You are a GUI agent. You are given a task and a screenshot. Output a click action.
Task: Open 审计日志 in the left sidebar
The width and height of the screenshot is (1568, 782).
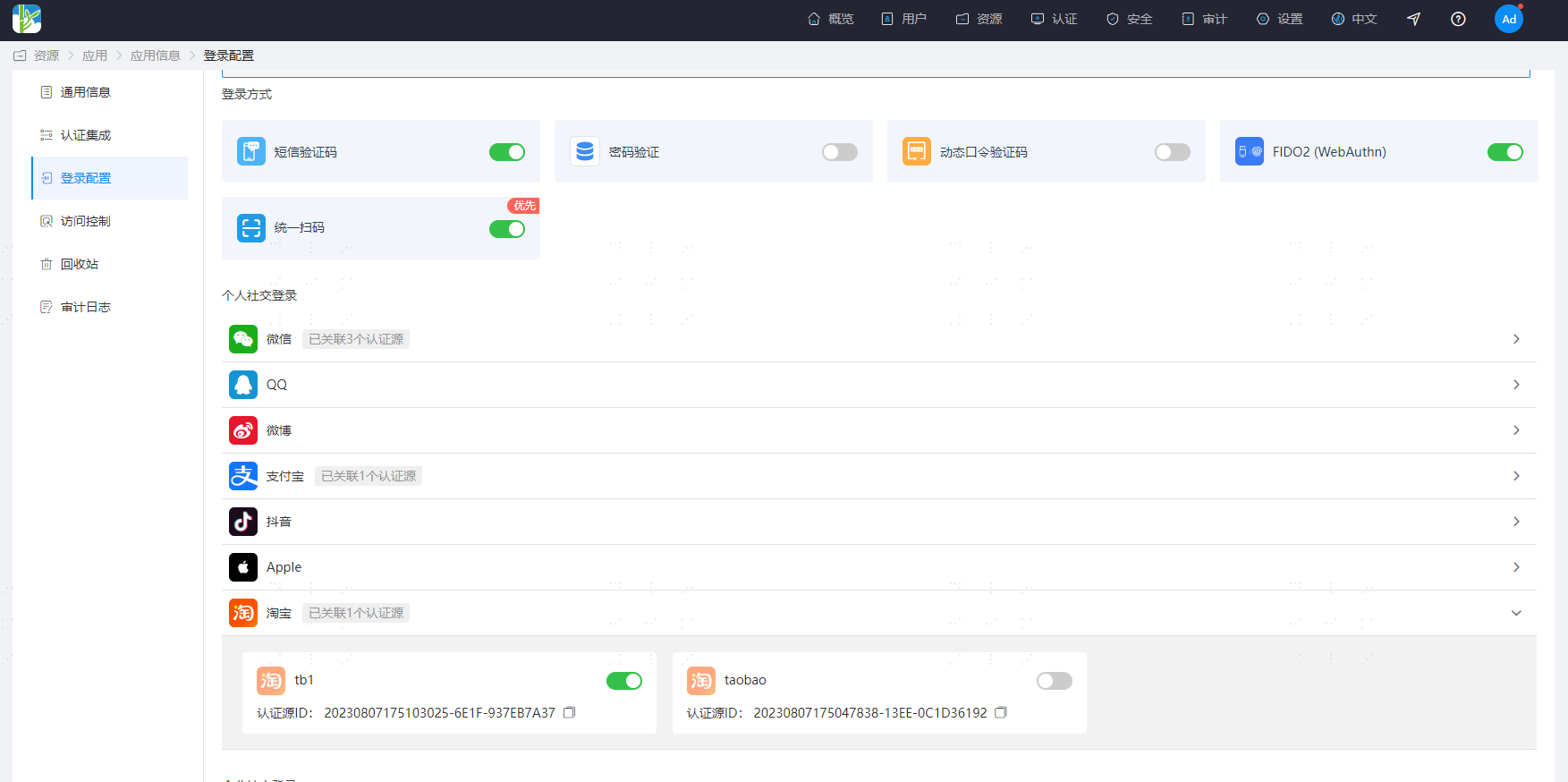coord(85,307)
